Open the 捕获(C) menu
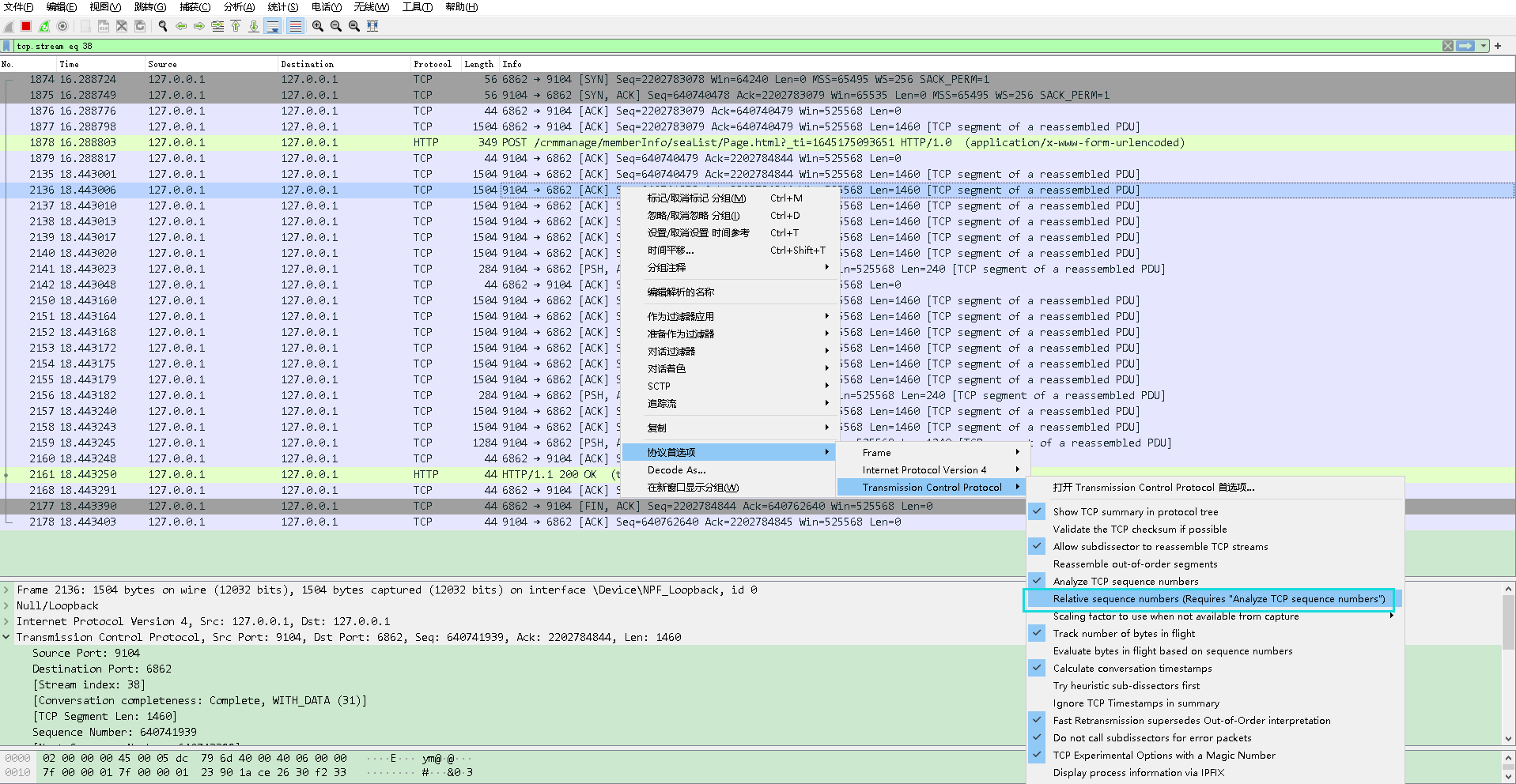The image size is (1516, 784). pyautogui.click(x=195, y=7)
